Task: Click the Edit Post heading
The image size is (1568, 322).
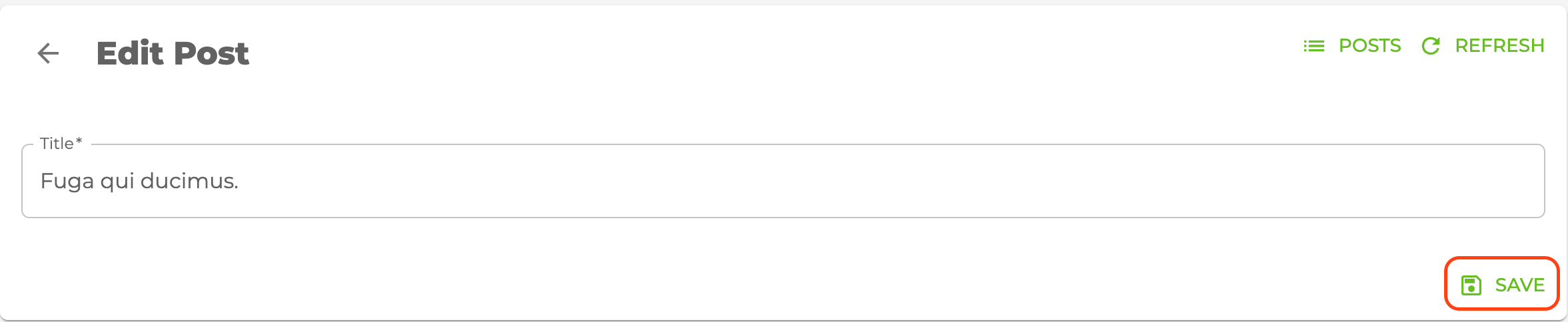Action: click(173, 53)
